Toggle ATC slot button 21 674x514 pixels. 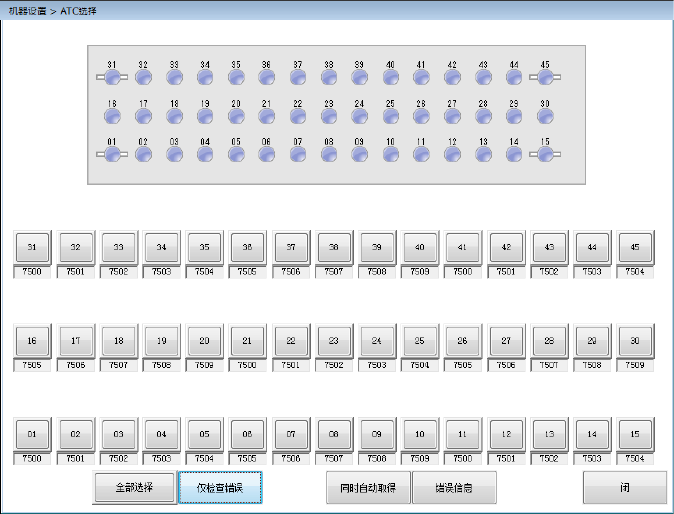(248, 341)
